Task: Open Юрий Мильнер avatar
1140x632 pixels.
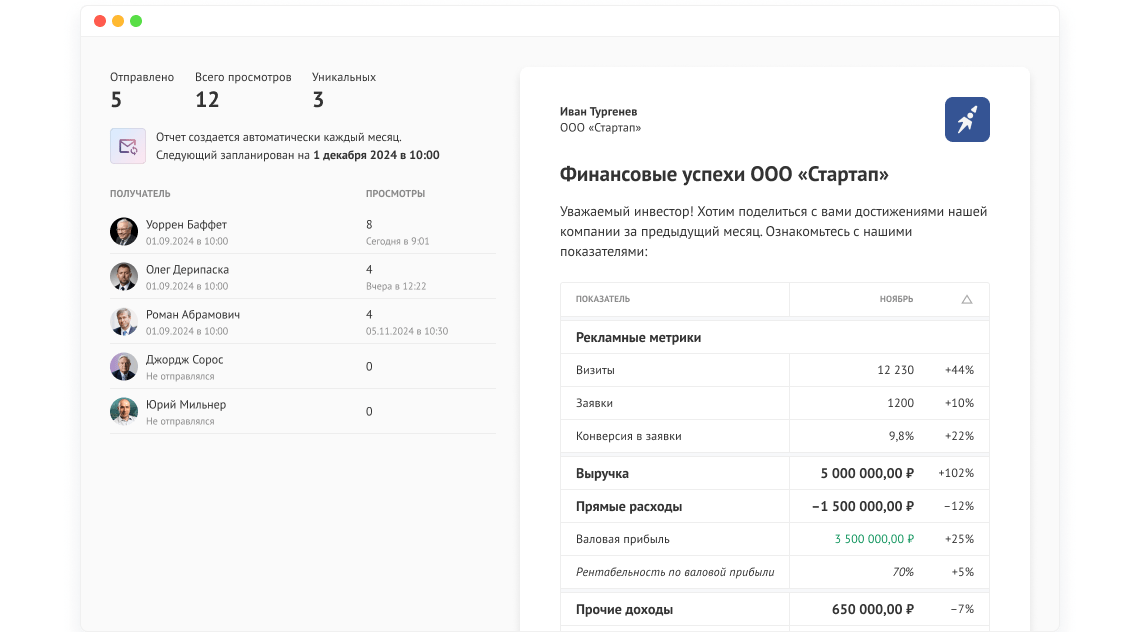Action: pos(124,412)
